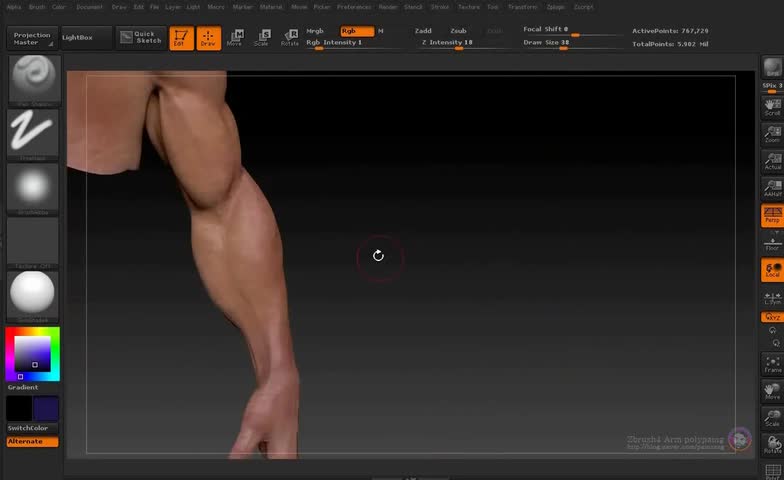Click the Frame mesh icon
Viewport: 784px width, 480px height.
[772, 364]
